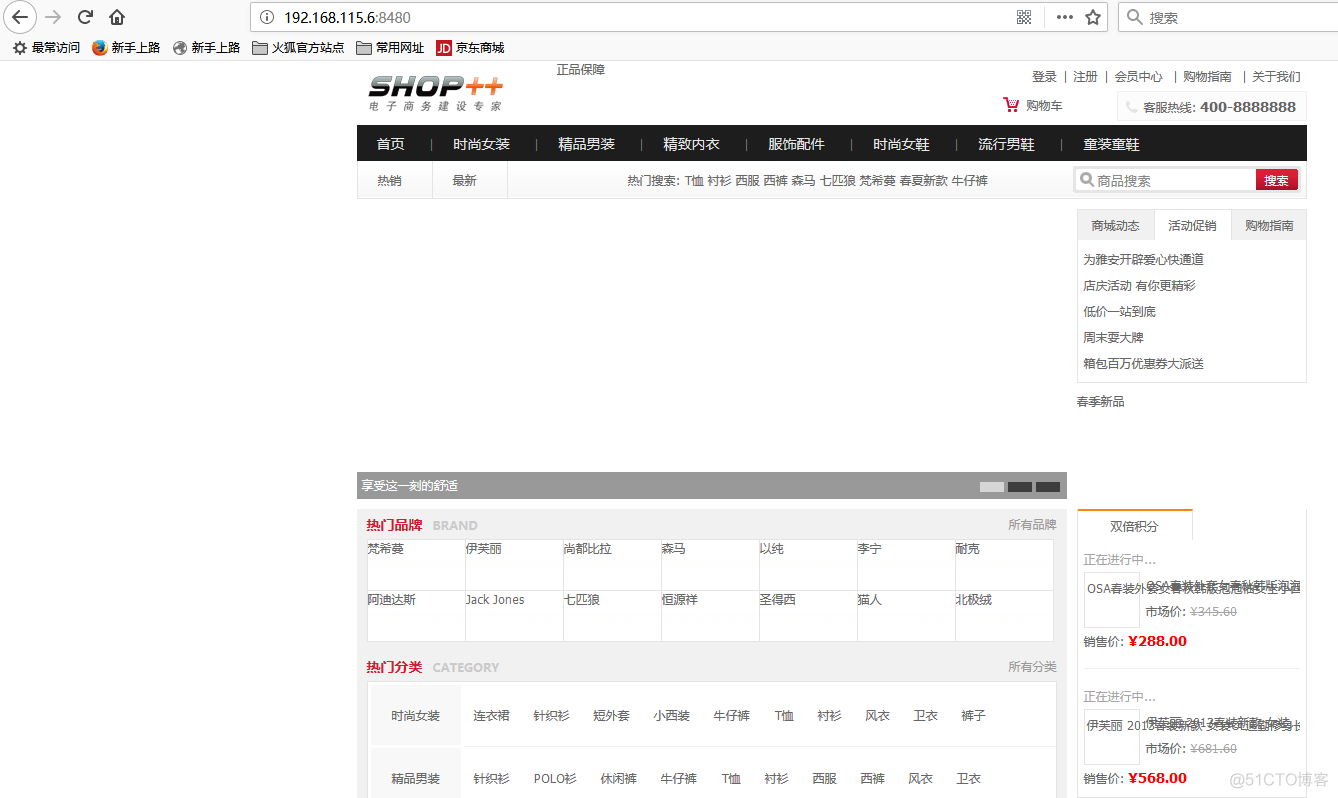
Task: Open article 周末耍大牌
Action: (1113, 337)
